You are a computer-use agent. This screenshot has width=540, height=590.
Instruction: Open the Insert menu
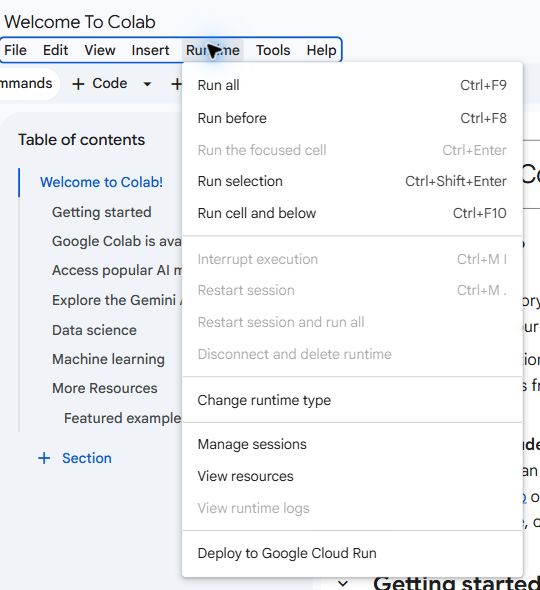pos(150,50)
